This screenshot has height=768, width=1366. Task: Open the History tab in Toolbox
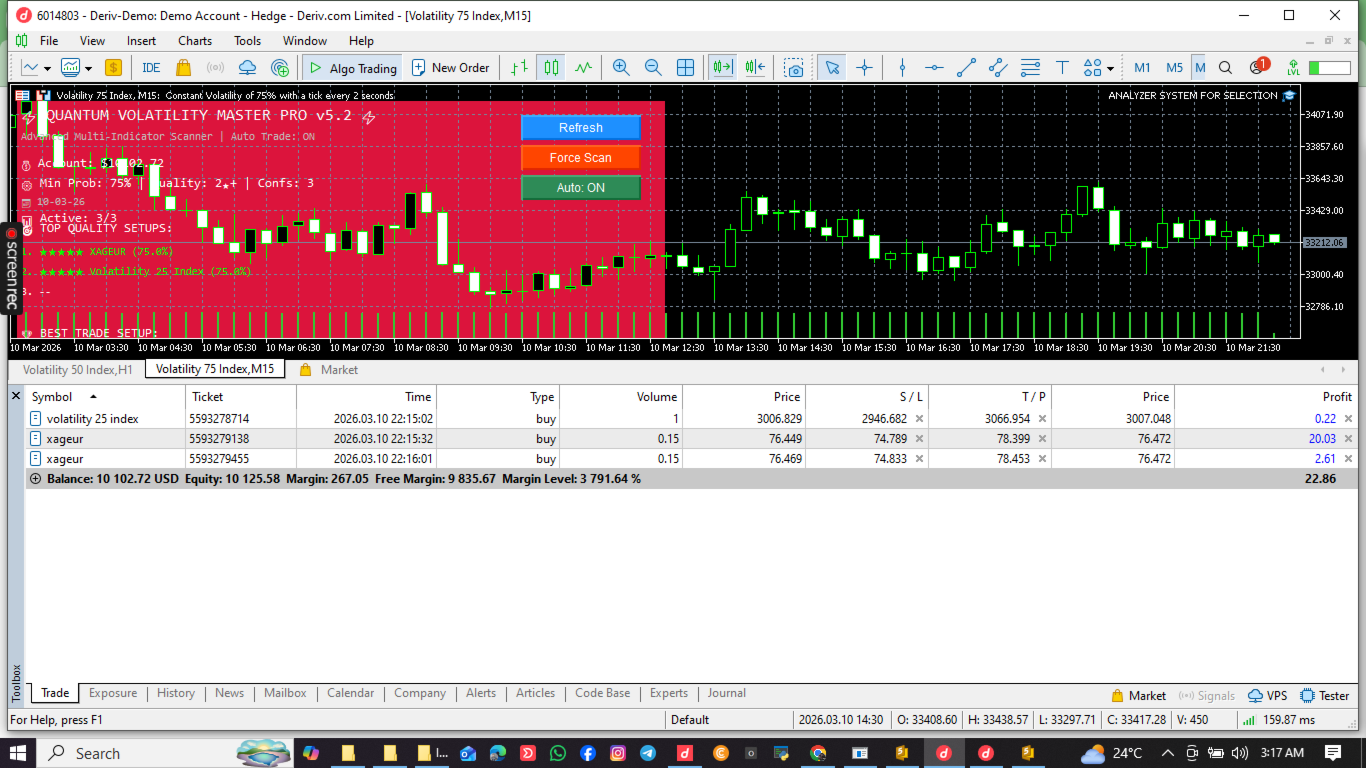[x=176, y=693]
